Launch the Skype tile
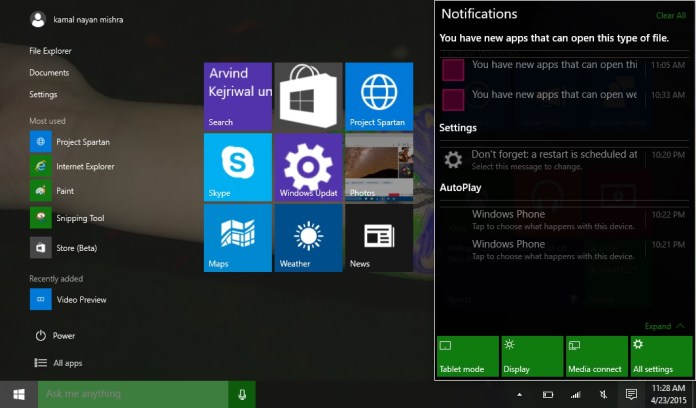696x408 pixels. click(x=238, y=167)
